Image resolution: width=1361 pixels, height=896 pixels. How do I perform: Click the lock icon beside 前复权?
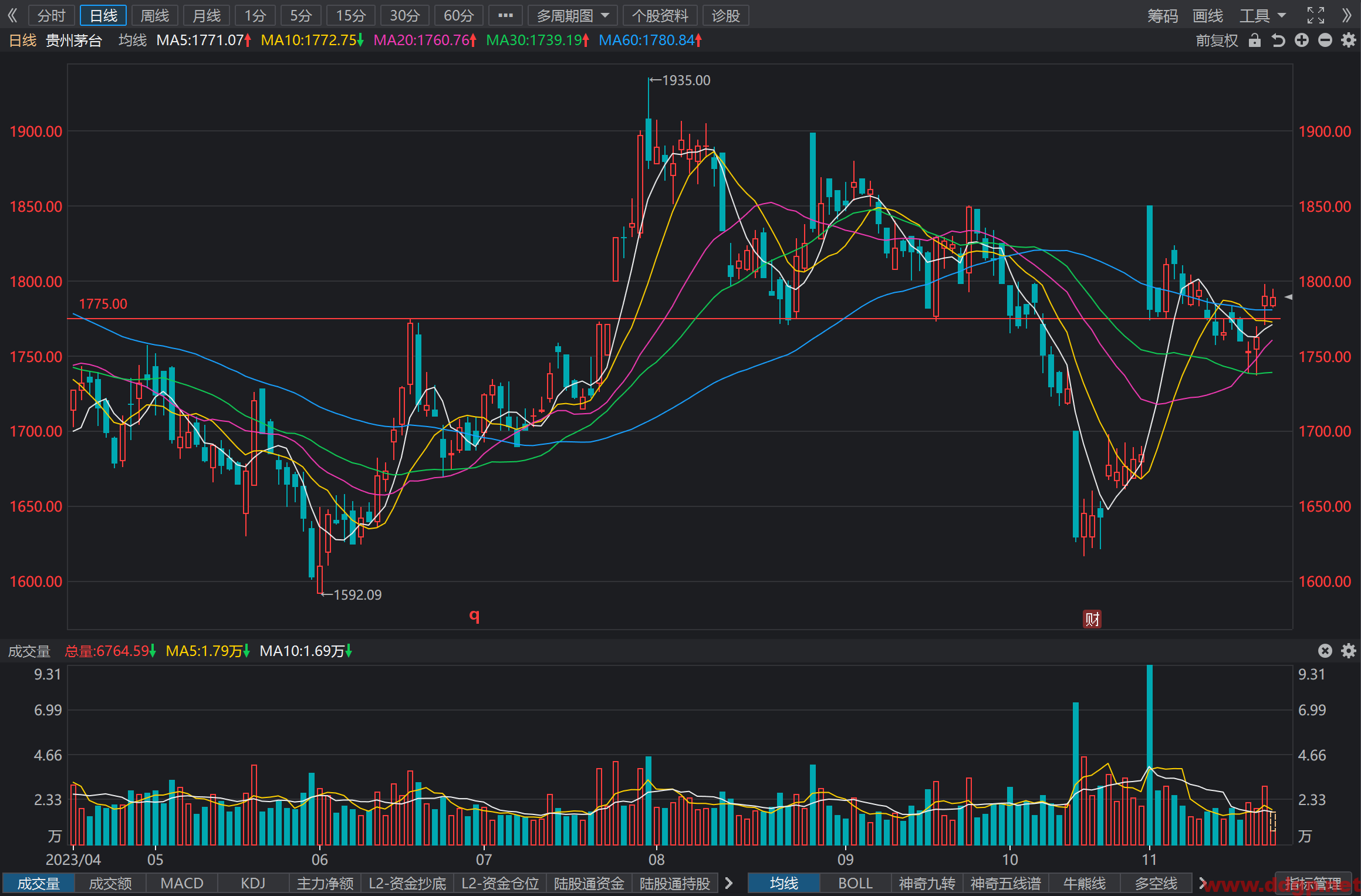click(x=1255, y=40)
